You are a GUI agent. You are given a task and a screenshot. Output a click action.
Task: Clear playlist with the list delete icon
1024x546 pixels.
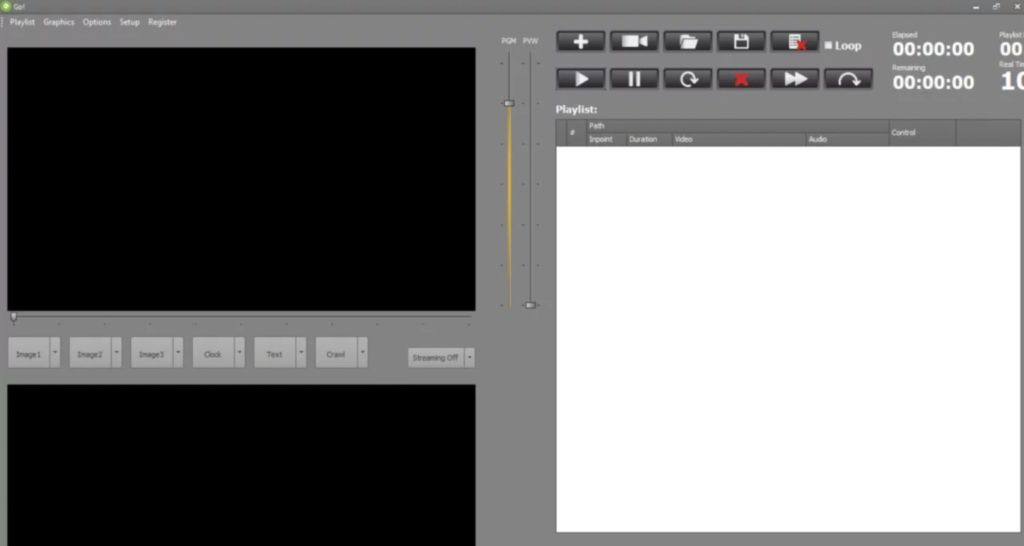795,42
